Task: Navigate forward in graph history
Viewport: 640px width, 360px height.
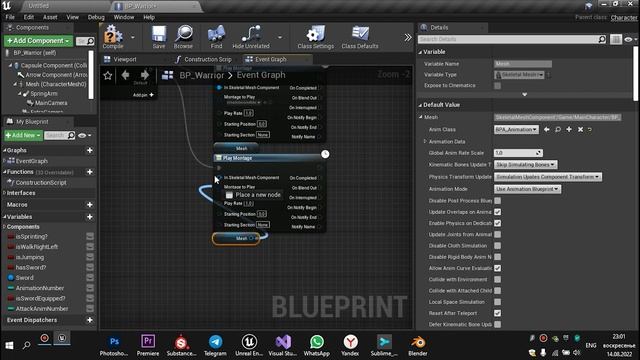Action: (x=144, y=75)
